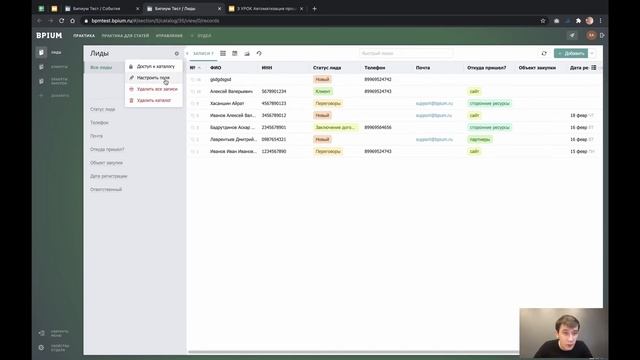The image size is (640, 360).
Task: Open the chart reports view icon
Action: (x=247, y=53)
